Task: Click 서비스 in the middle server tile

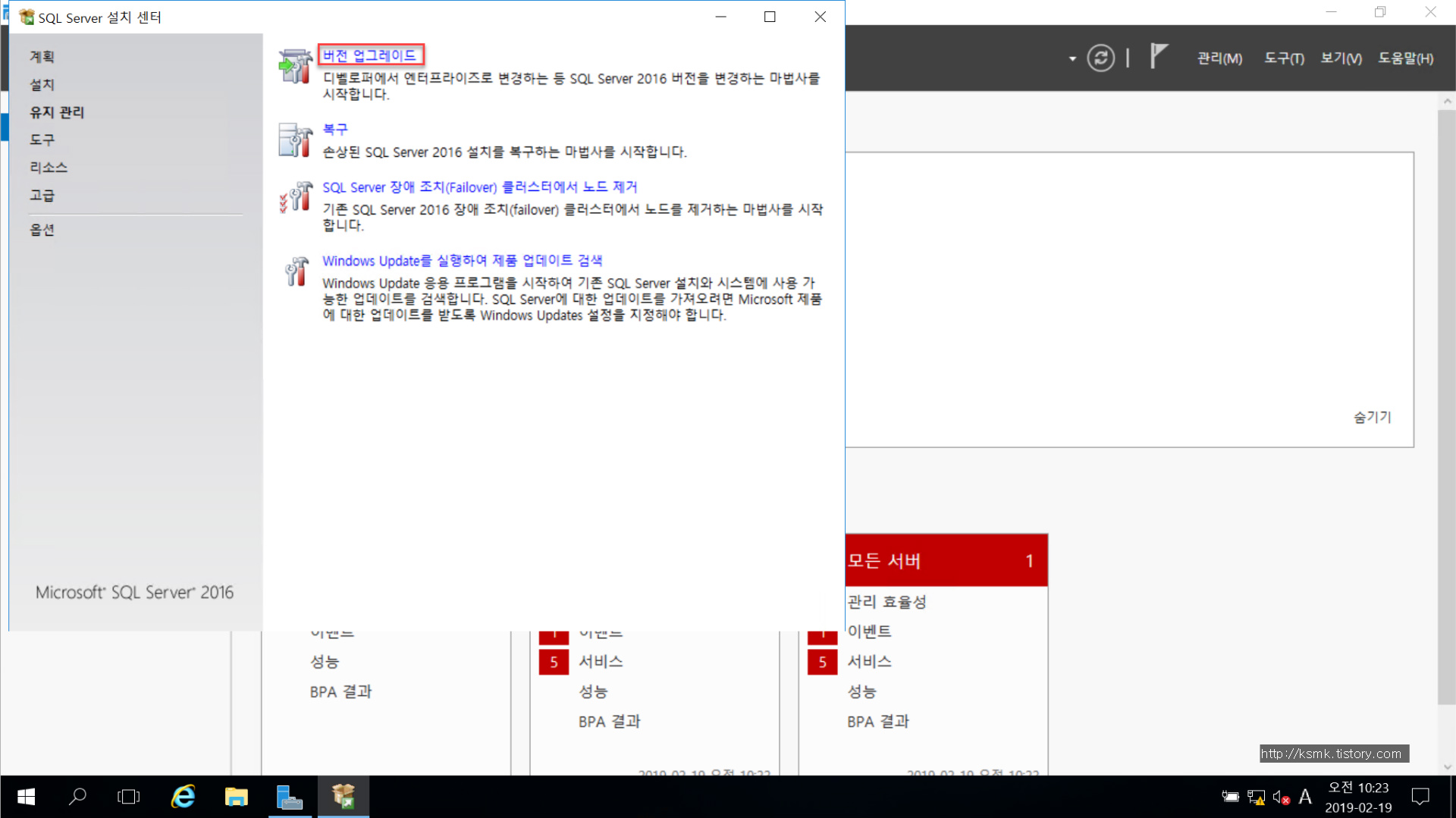Action: (601, 662)
